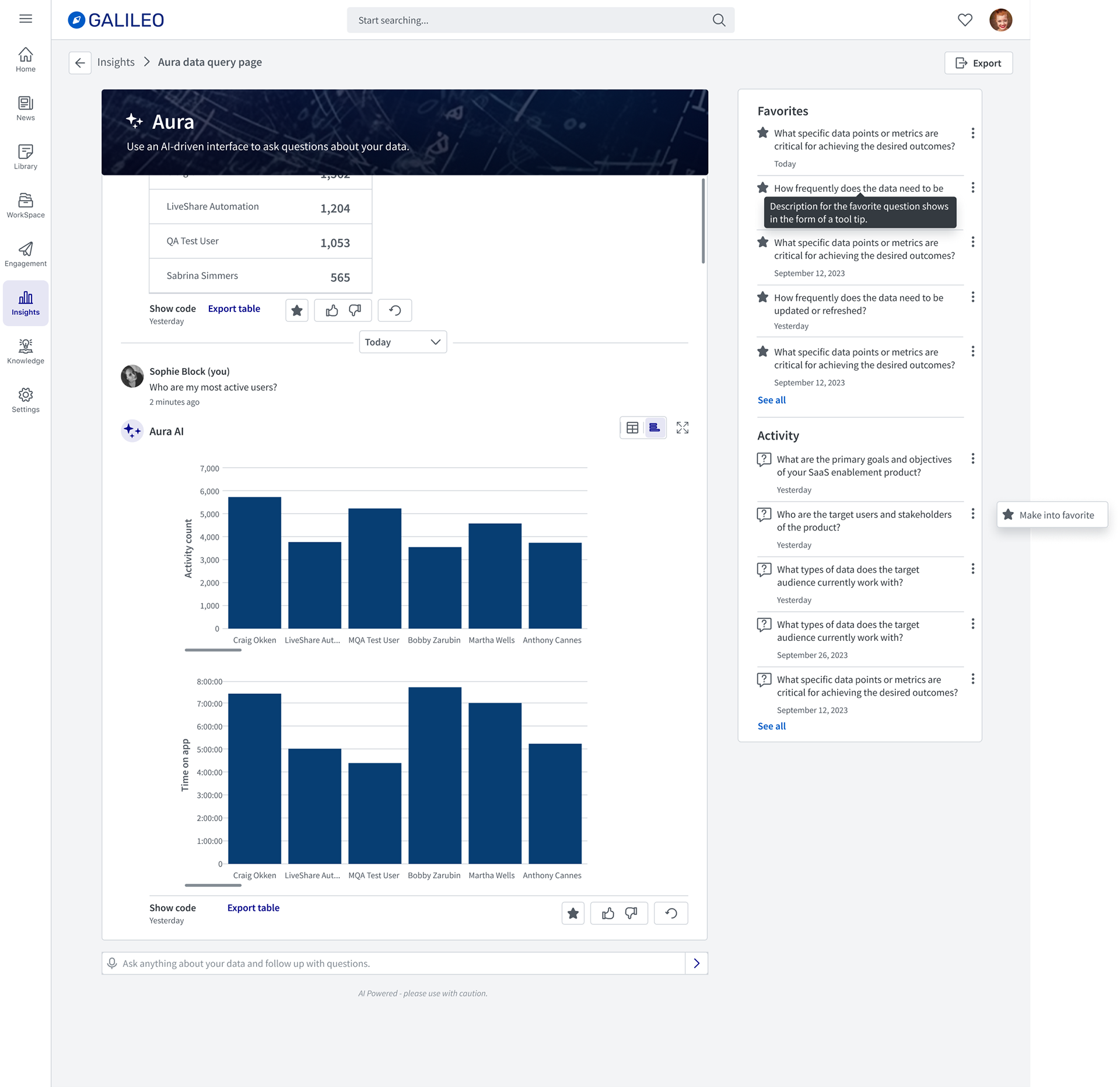Click the Galileo logo

click(116, 20)
